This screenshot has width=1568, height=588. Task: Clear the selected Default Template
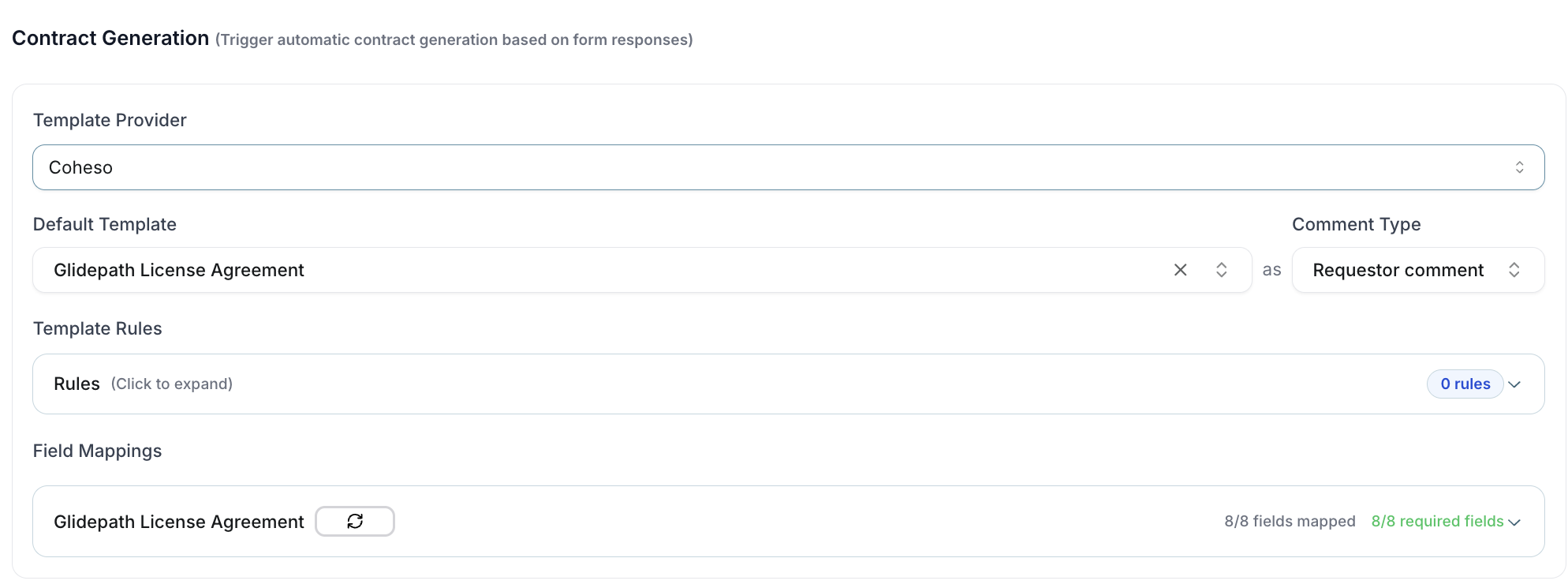click(1180, 270)
